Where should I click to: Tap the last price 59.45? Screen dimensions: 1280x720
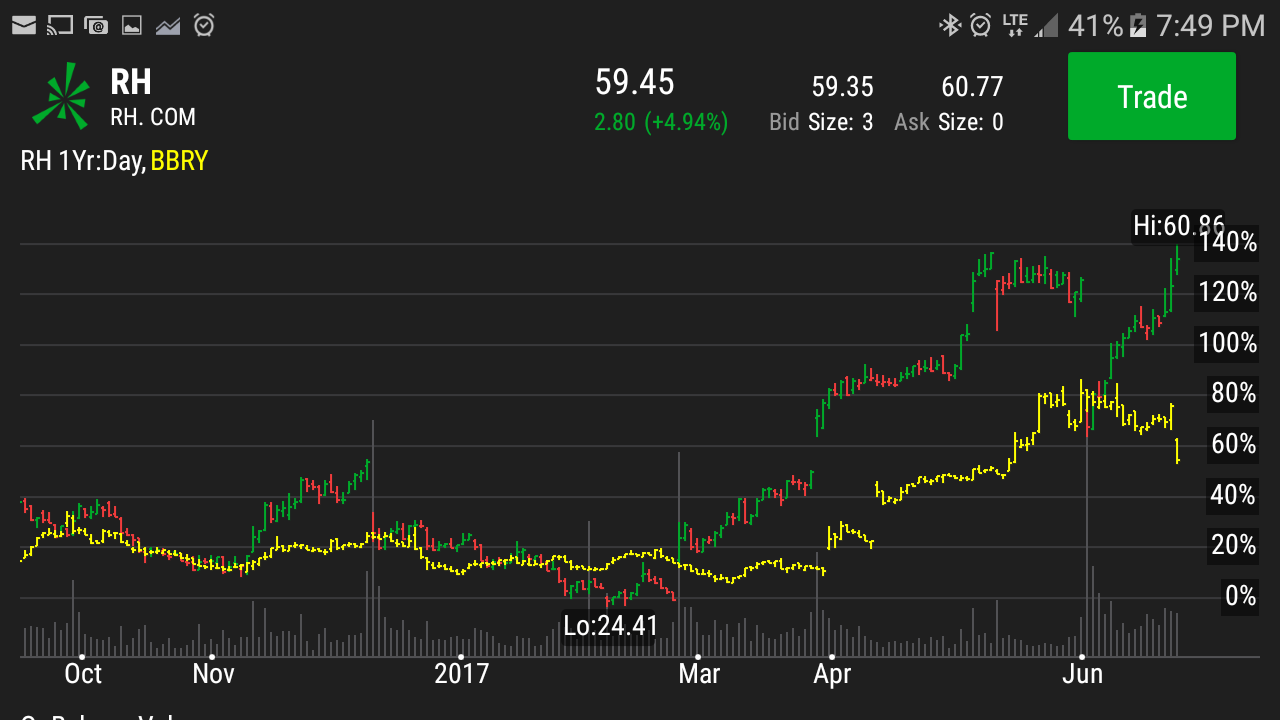[x=635, y=82]
